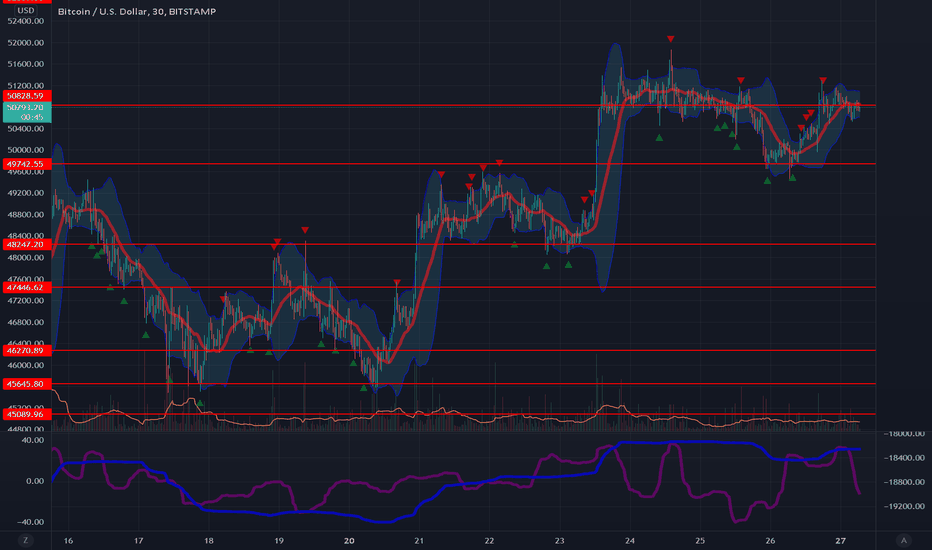
Task: Click the 50000.00 price axis value
Action: coord(26,150)
